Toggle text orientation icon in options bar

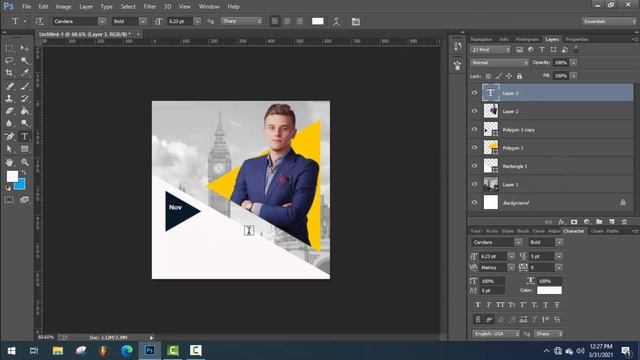[40, 21]
